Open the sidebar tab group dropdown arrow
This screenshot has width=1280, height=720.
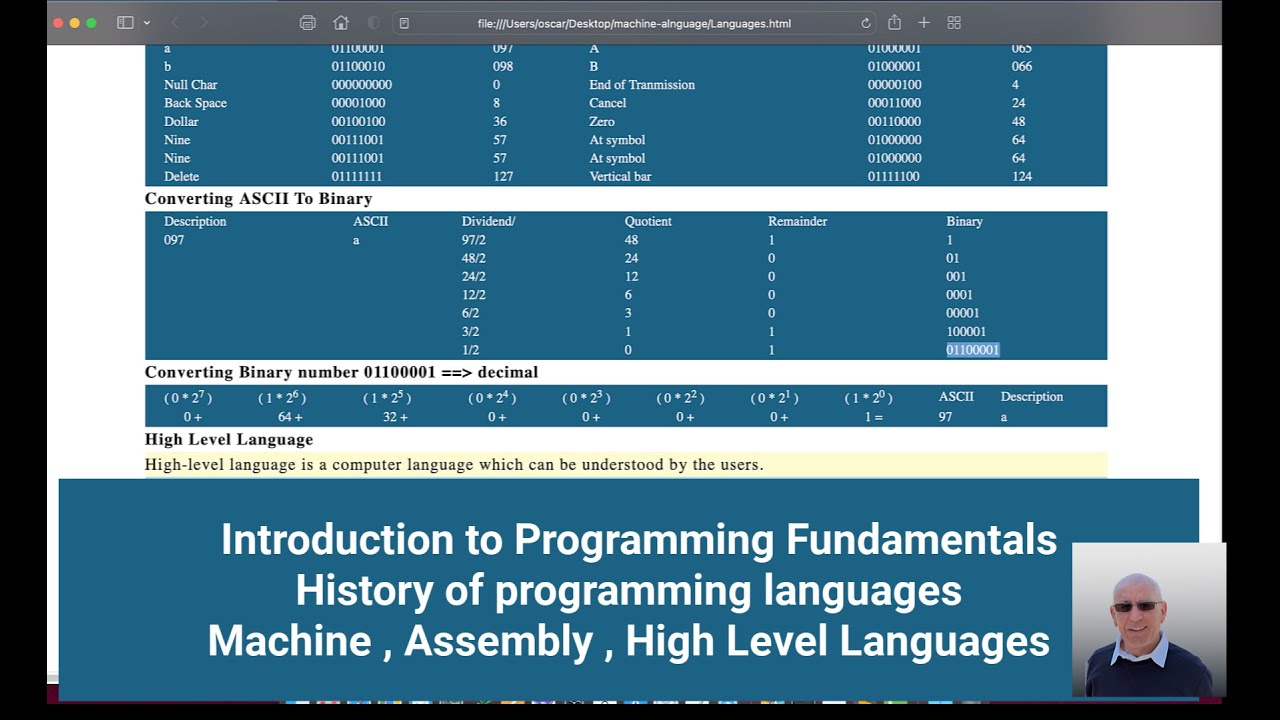(147, 23)
